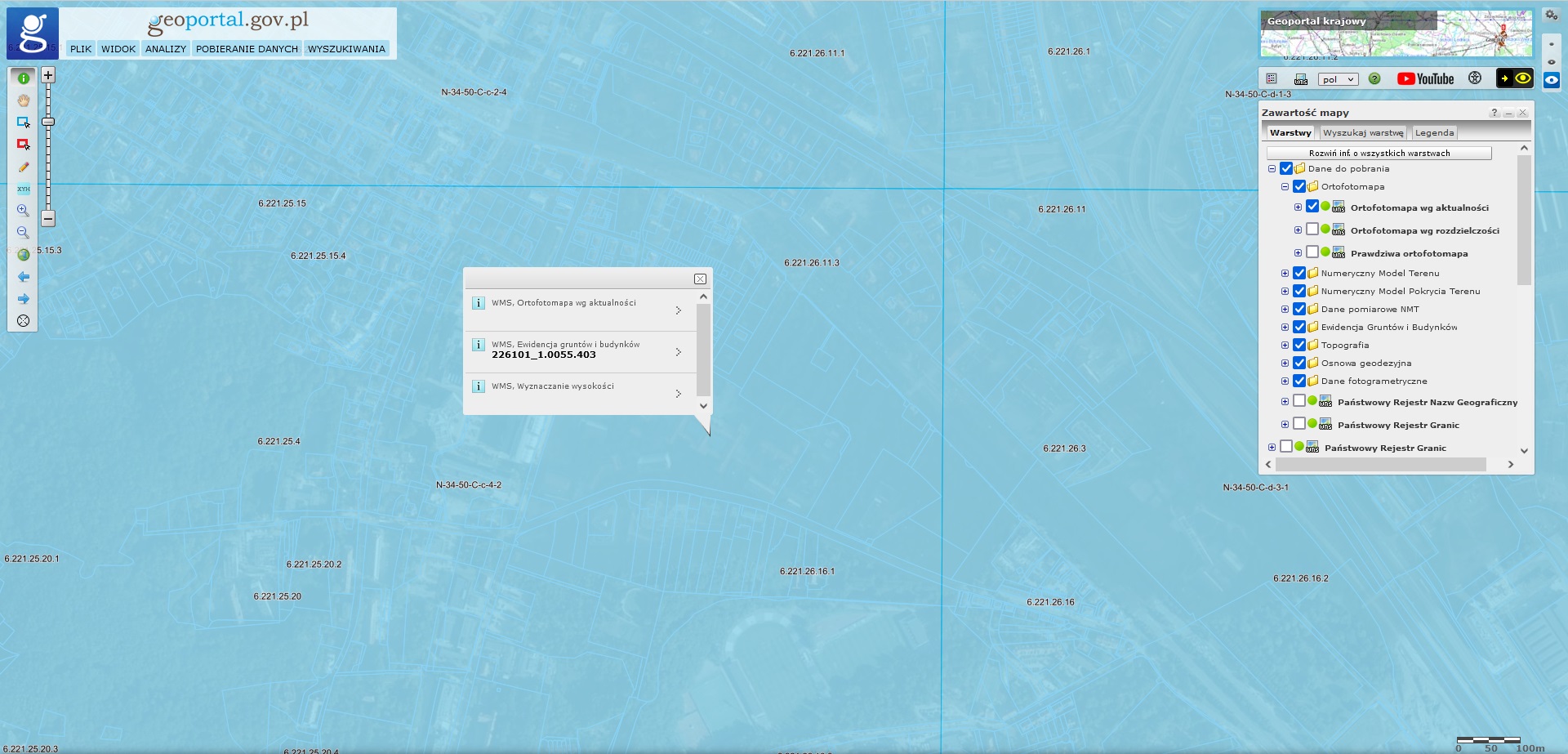Click the Geoportal krajowy overview map thumbnail
Screen dimensions: 1568x754
[x=1396, y=34]
